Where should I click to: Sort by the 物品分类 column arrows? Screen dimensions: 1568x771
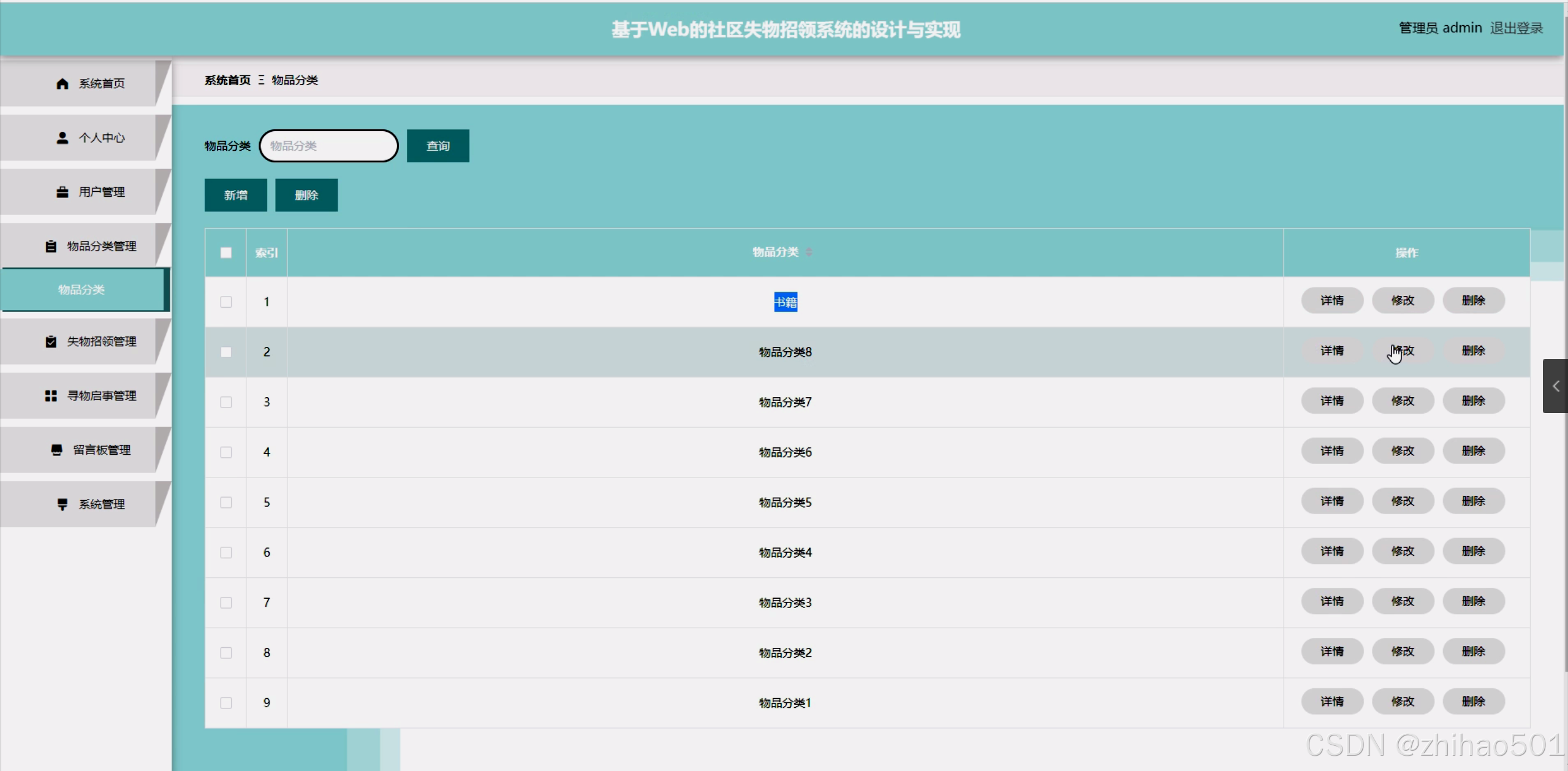point(809,252)
